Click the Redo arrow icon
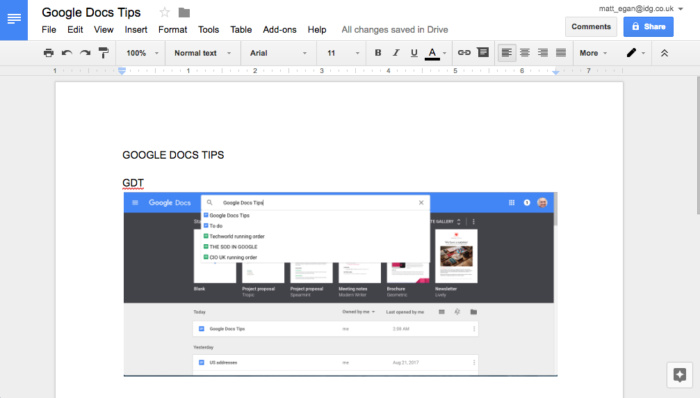 pyautogui.click(x=85, y=53)
